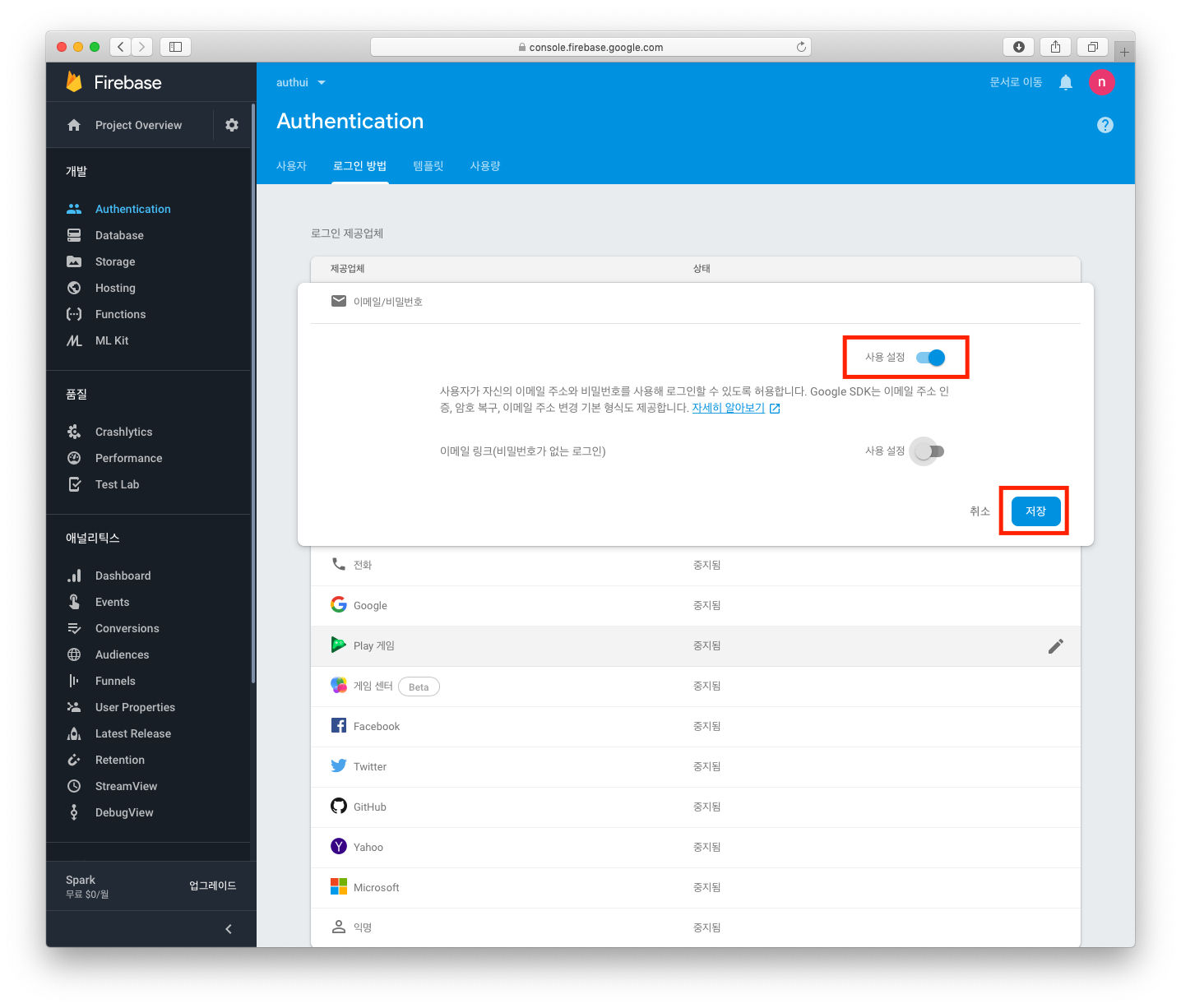Click Safari downloads icon
The height and width of the screenshot is (1008, 1181).
1018,47
